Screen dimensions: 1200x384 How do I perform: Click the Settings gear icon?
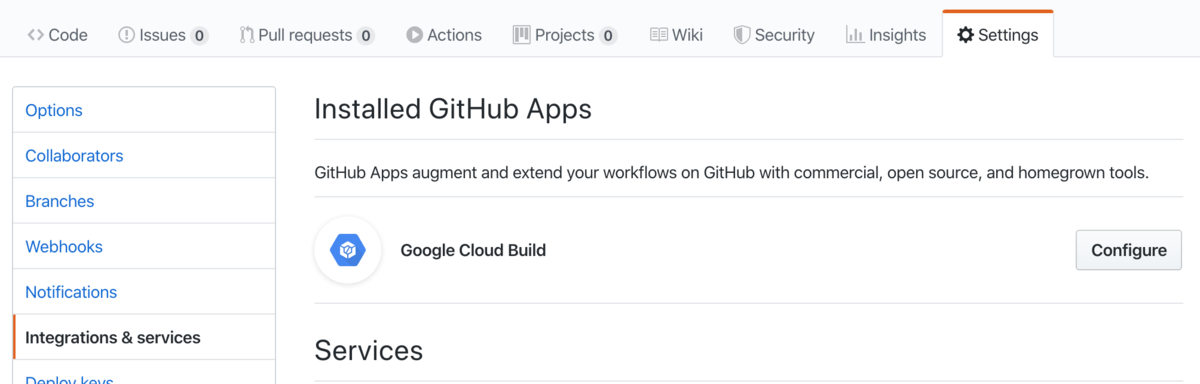pyautogui.click(x=965, y=35)
